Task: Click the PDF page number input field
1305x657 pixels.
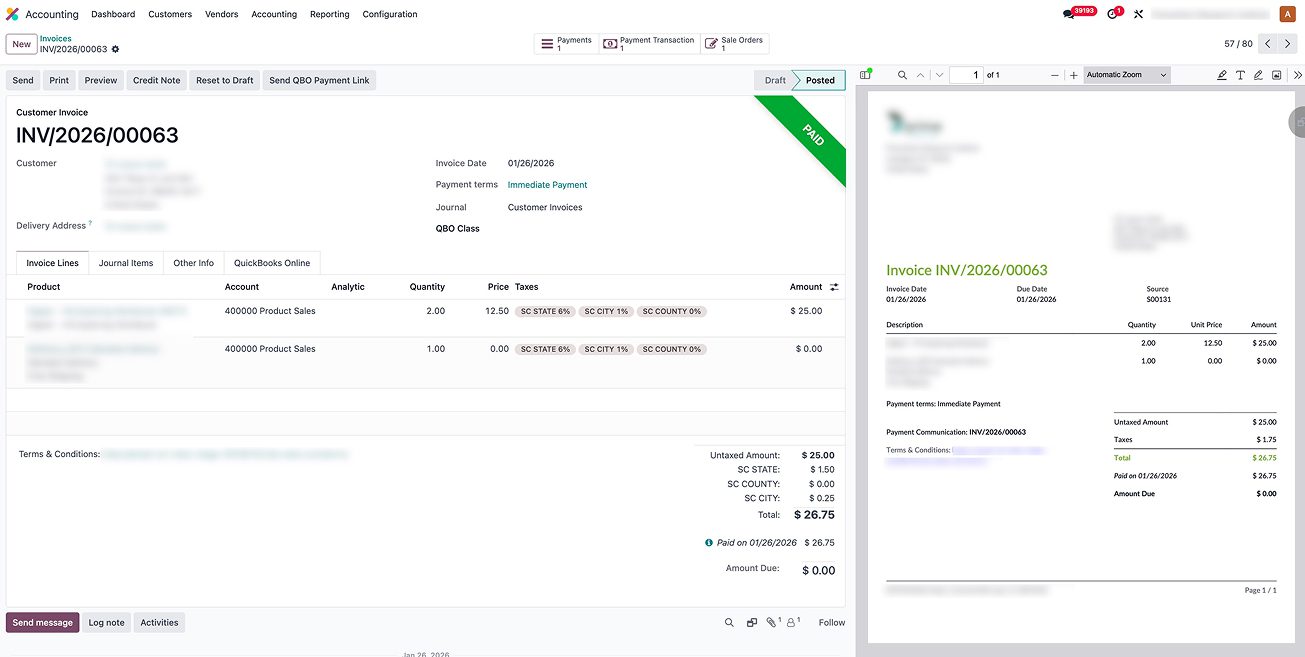Action: (965, 75)
